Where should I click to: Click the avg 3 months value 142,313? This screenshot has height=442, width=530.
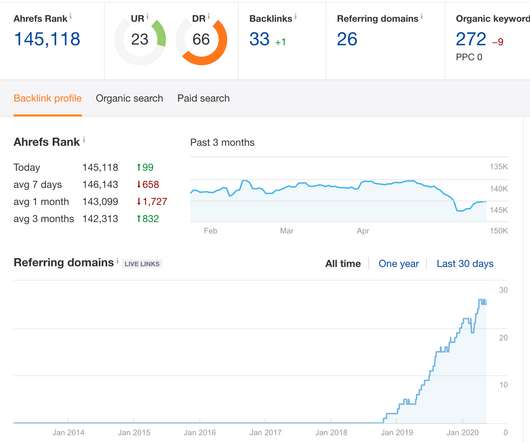click(x=100, y=219)
